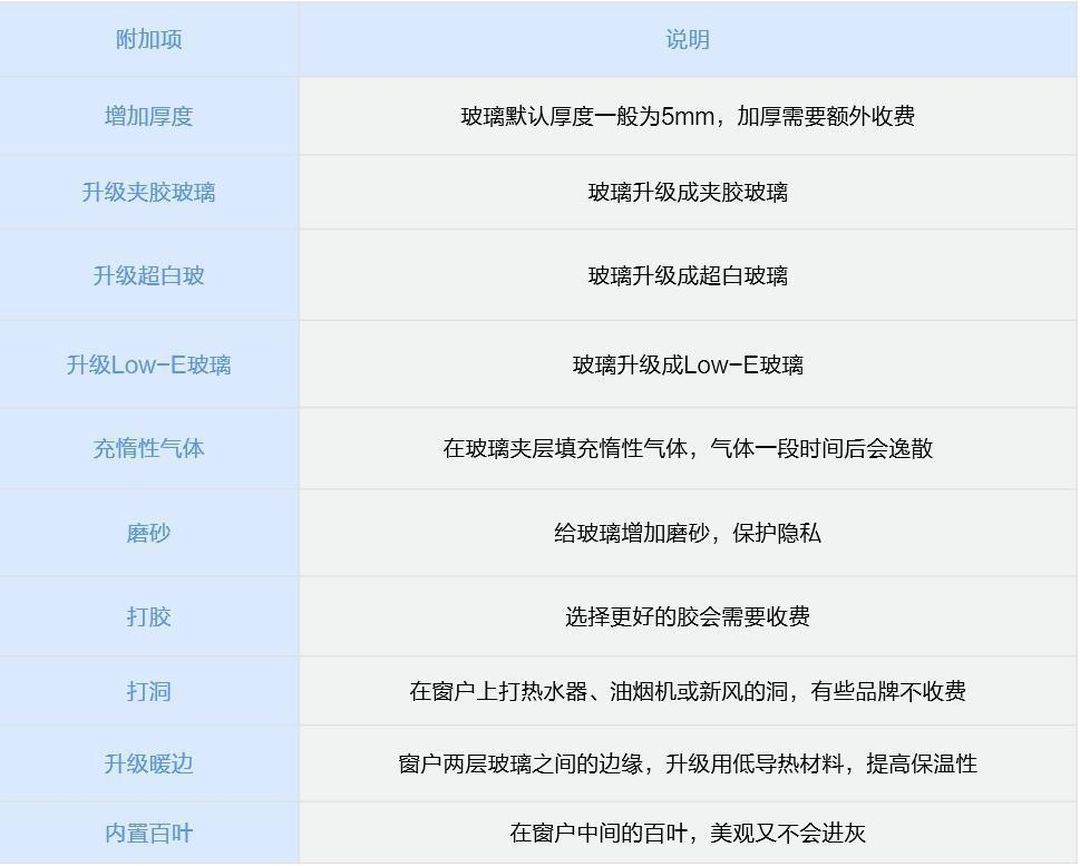Click the 内置百叶 label
The height and width of the screenshot is (866, 1080).
pos(148,833)
